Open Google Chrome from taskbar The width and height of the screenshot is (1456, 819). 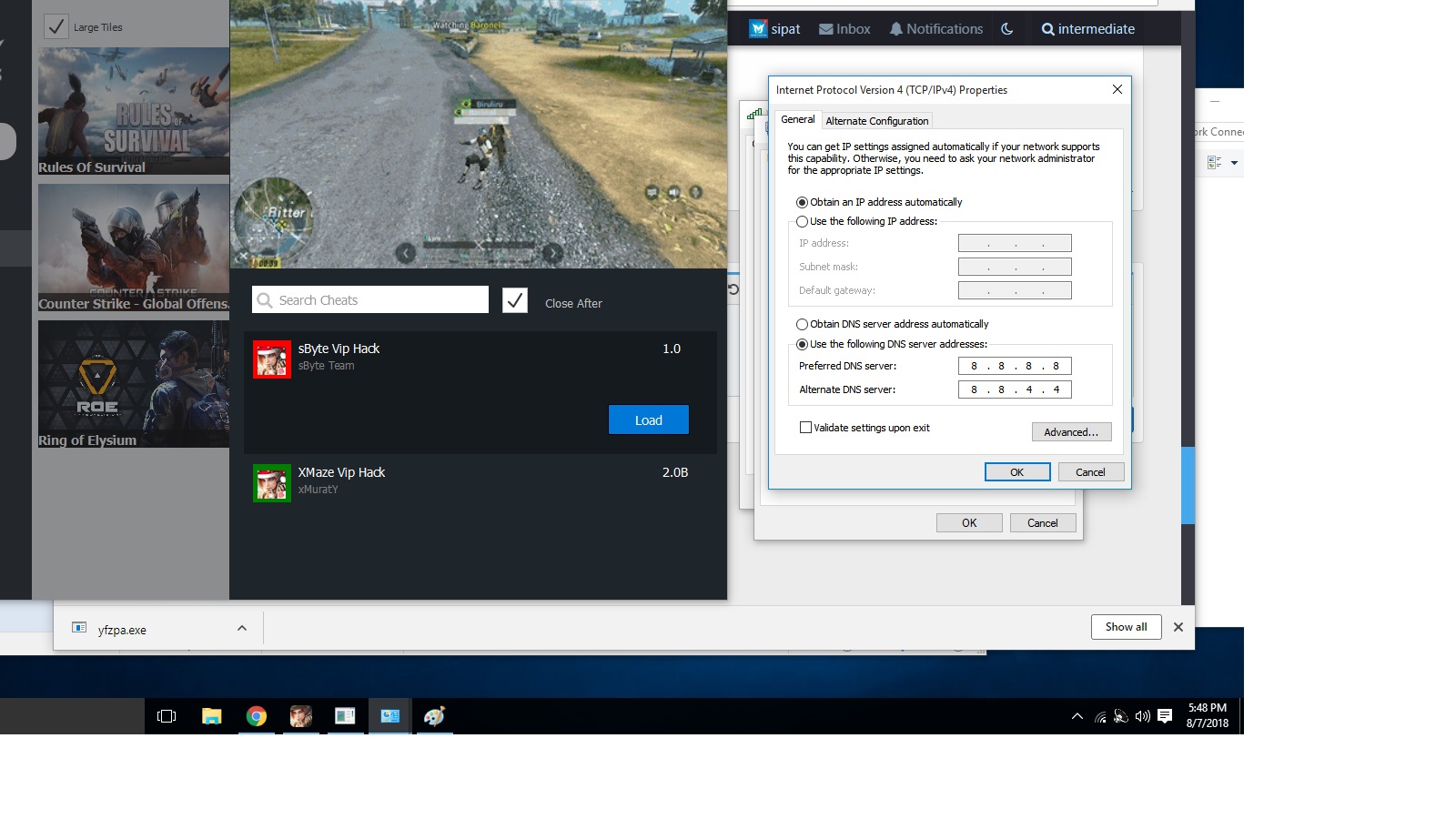[x=257, y=716]
